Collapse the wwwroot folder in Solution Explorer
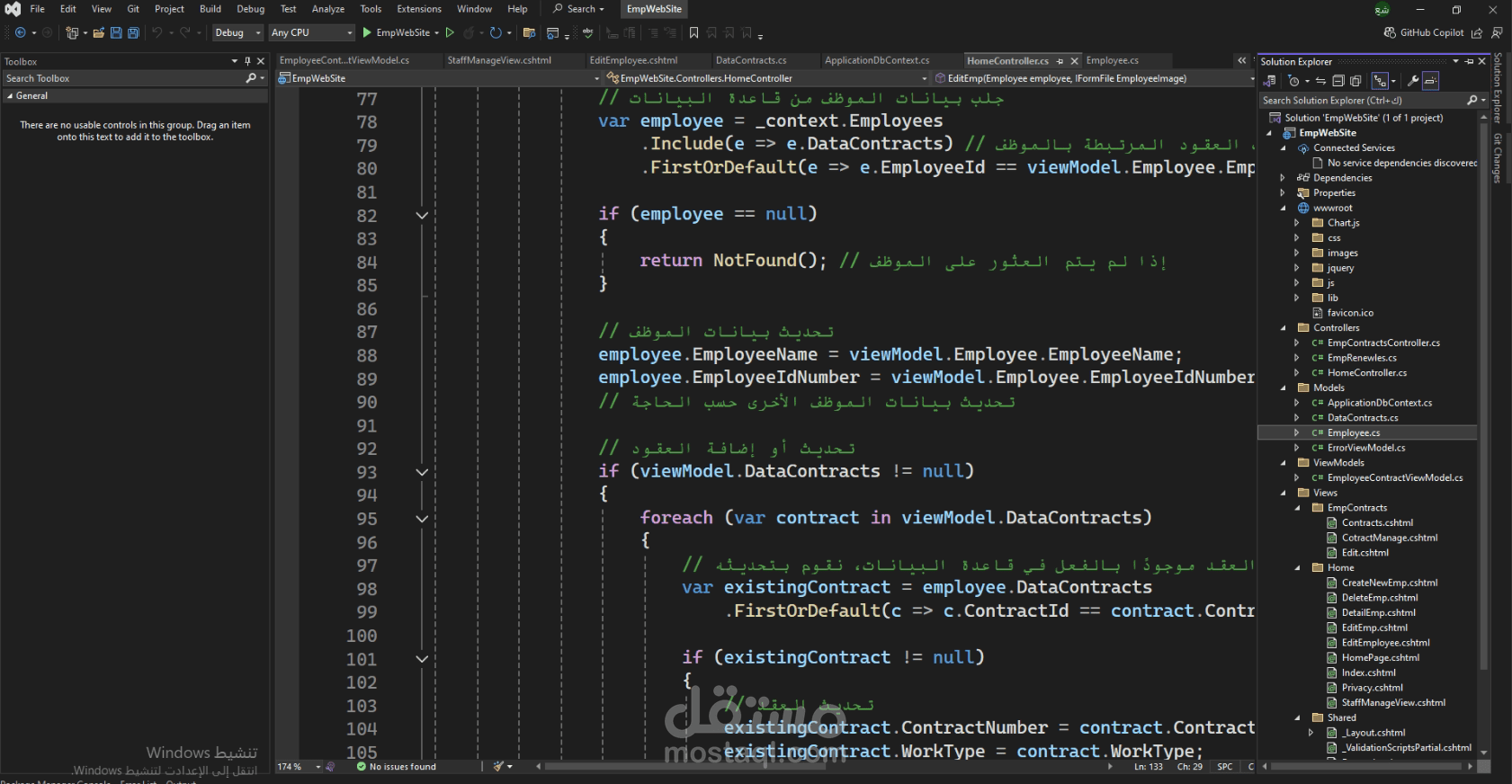This screenshot has width=1512, height=784. tap(1284, 209)
